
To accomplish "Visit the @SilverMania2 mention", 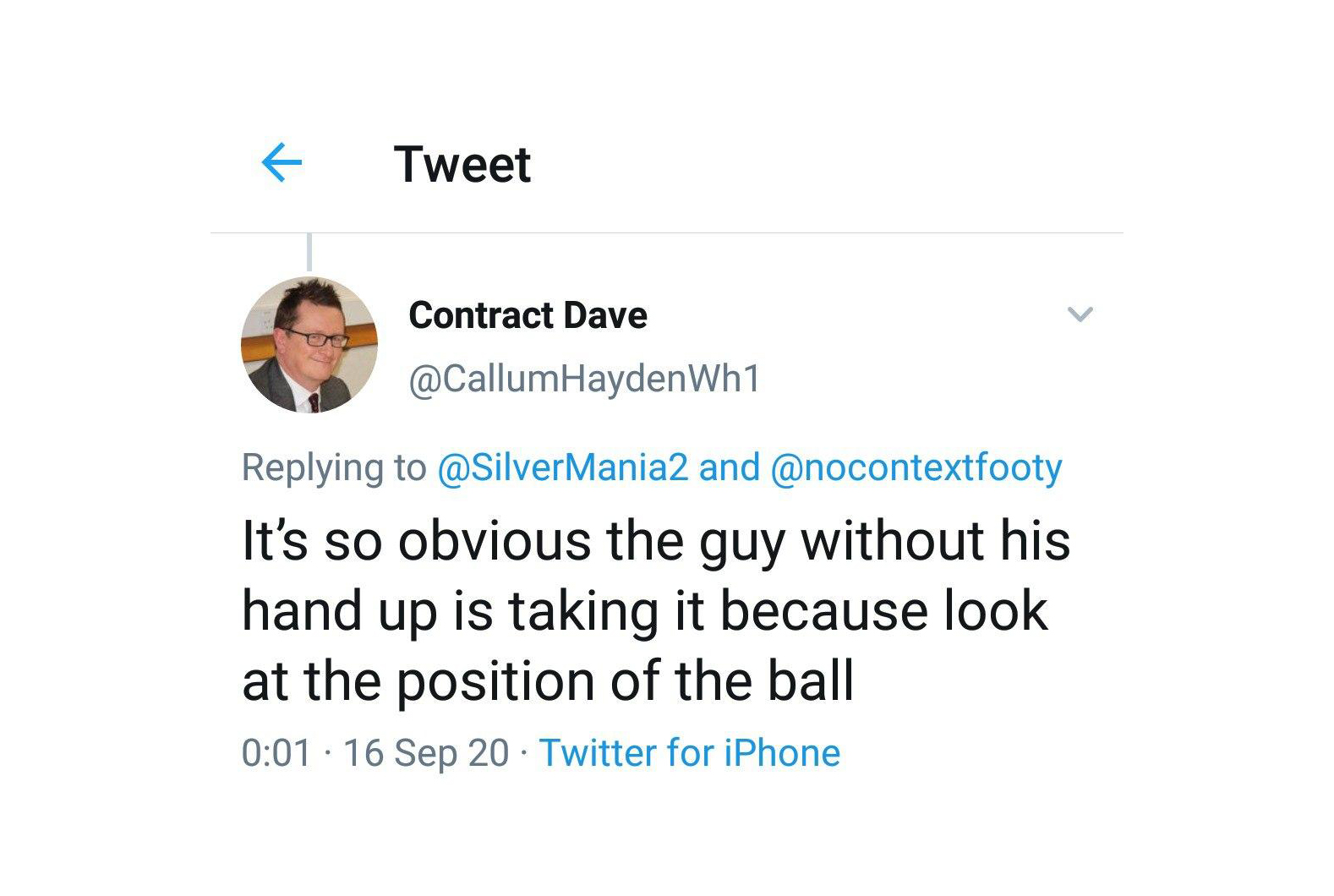I will 563,467.
